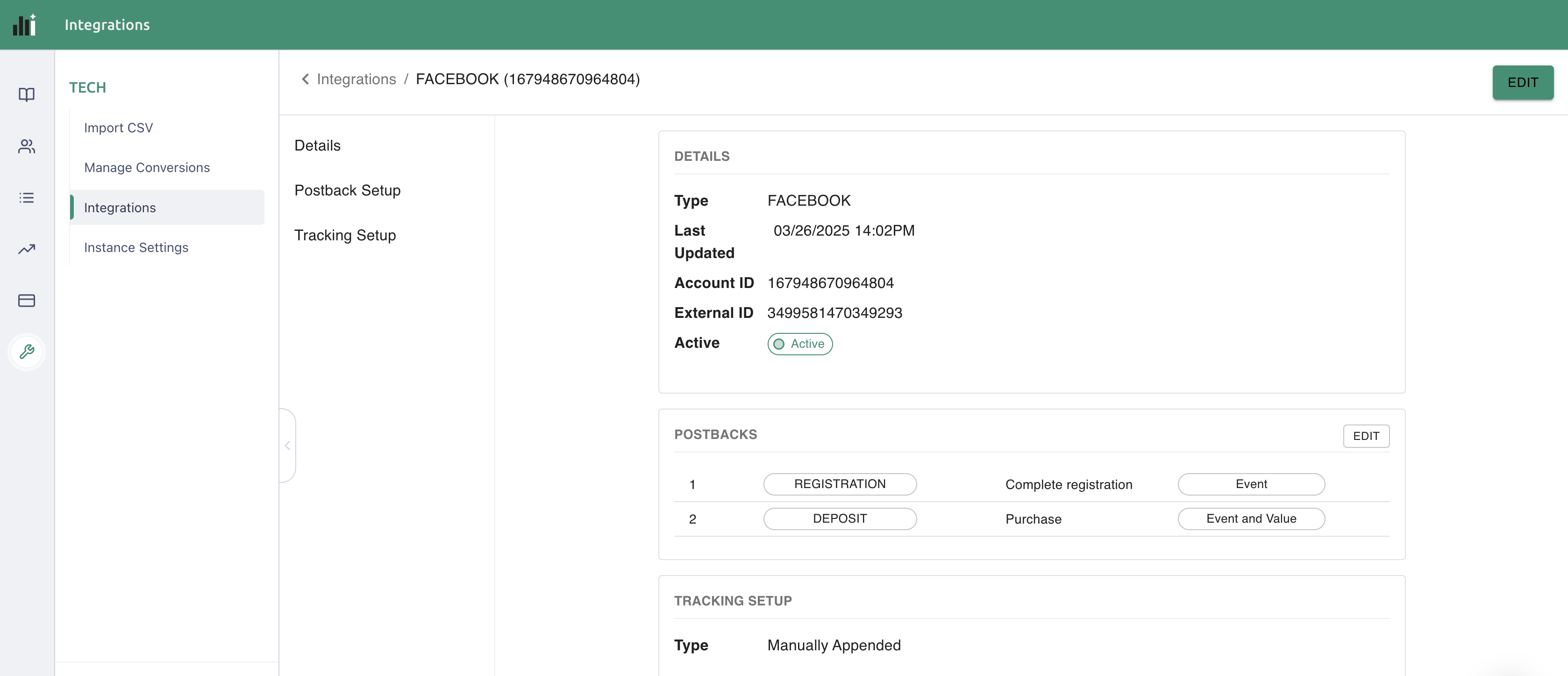The height and width of the screenshot is (676, 1568).
Task: Click the REGISTRATION postback tag
Action: point(840,484)
